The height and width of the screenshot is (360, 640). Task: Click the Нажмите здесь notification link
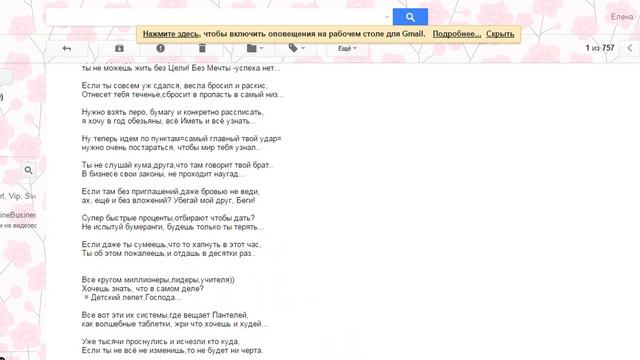pyautogui.click(x=171, y=34)
